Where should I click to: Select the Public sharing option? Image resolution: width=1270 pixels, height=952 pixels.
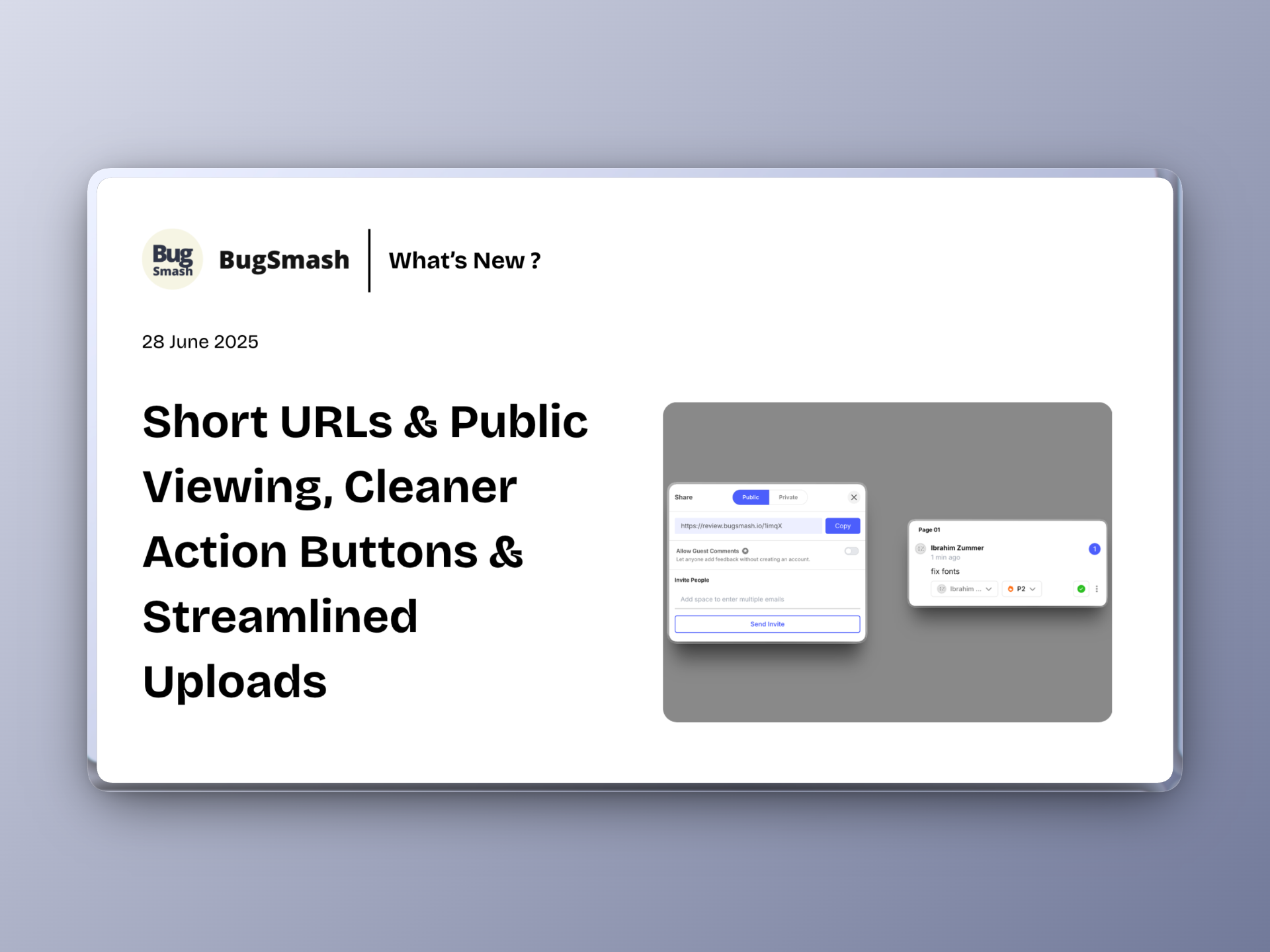tap(750, 497)
